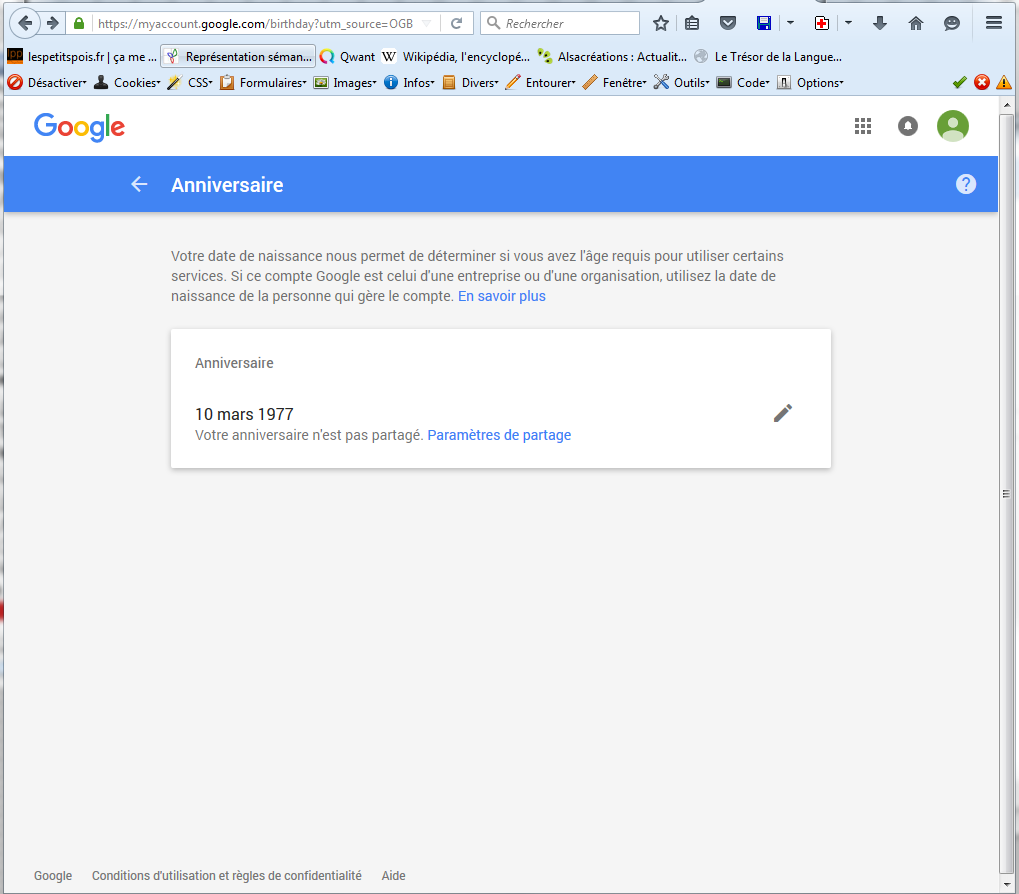Open the Google apps grid

click(863, 126)
